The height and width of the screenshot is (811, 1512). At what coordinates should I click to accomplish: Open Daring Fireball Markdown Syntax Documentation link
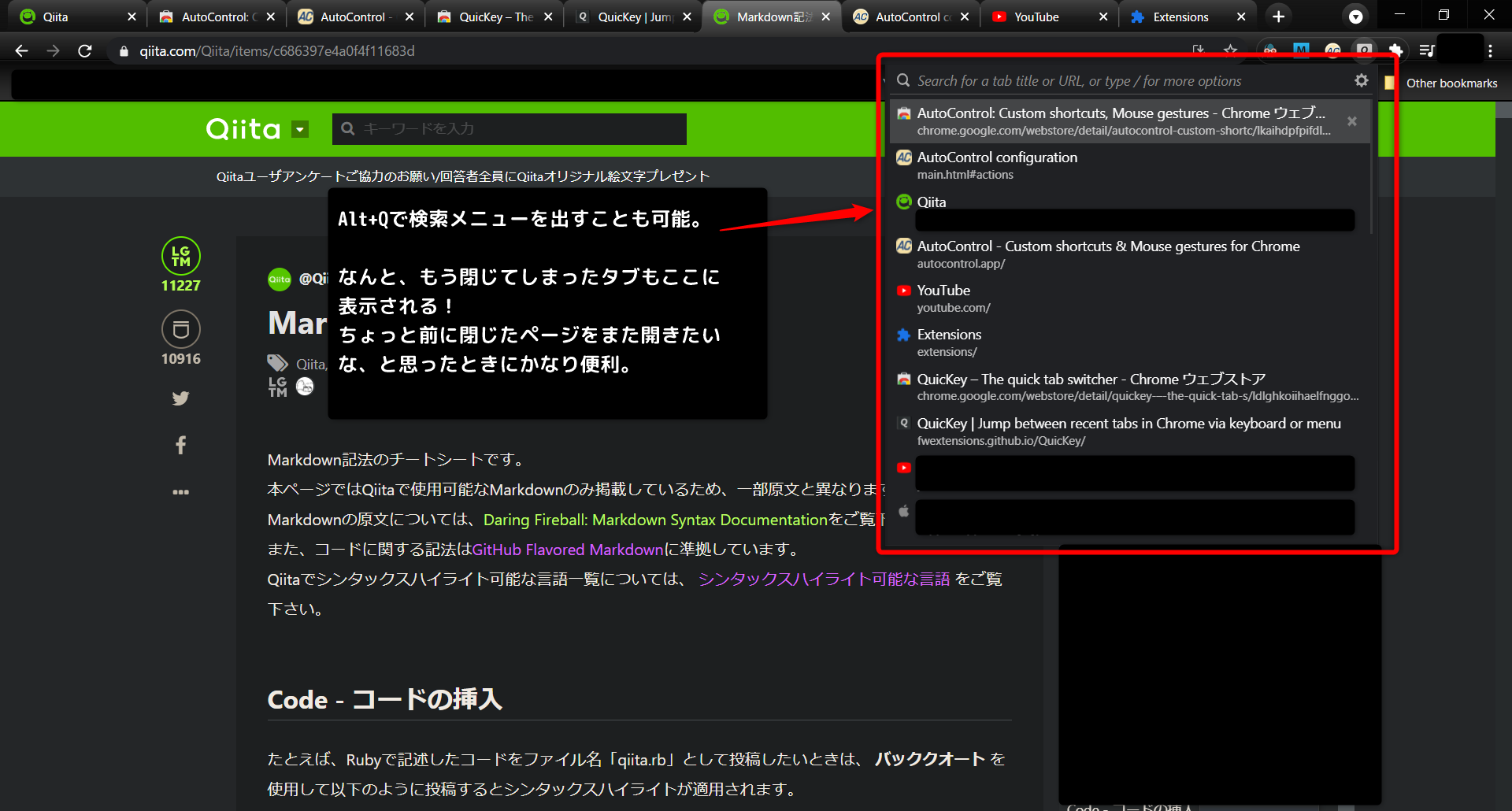point(655,520)
